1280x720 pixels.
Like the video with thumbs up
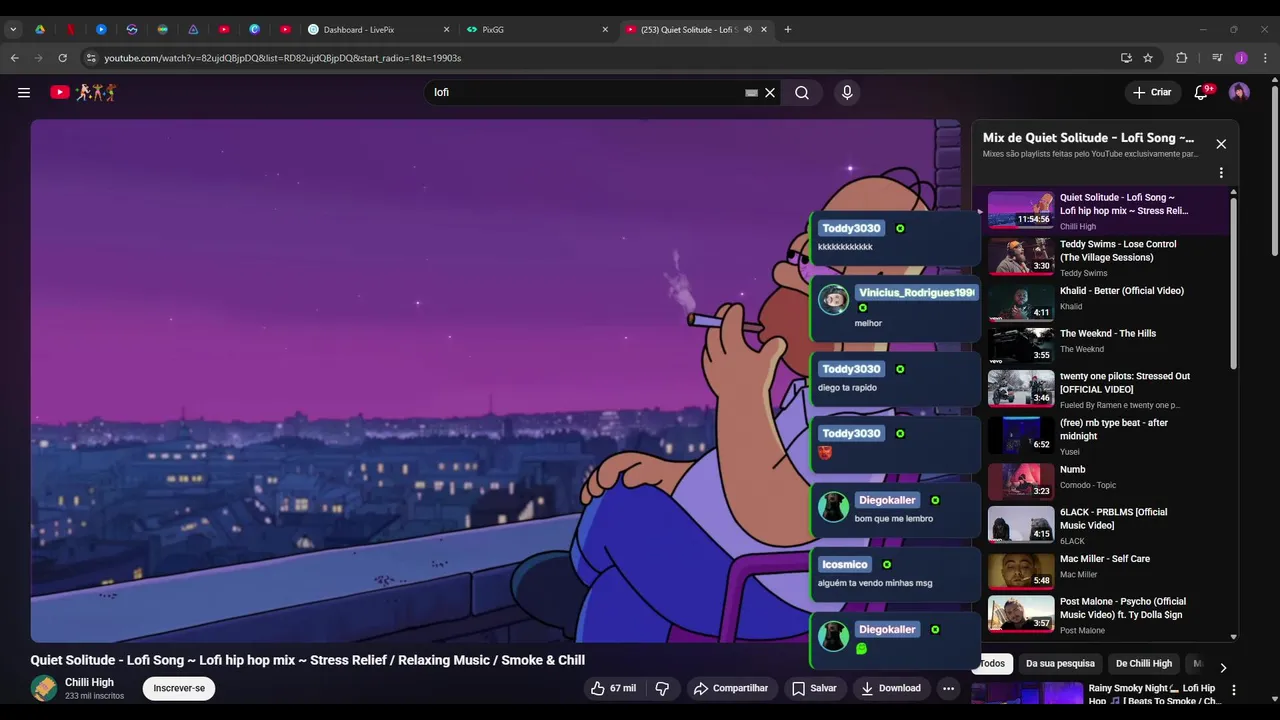[613, 688]
